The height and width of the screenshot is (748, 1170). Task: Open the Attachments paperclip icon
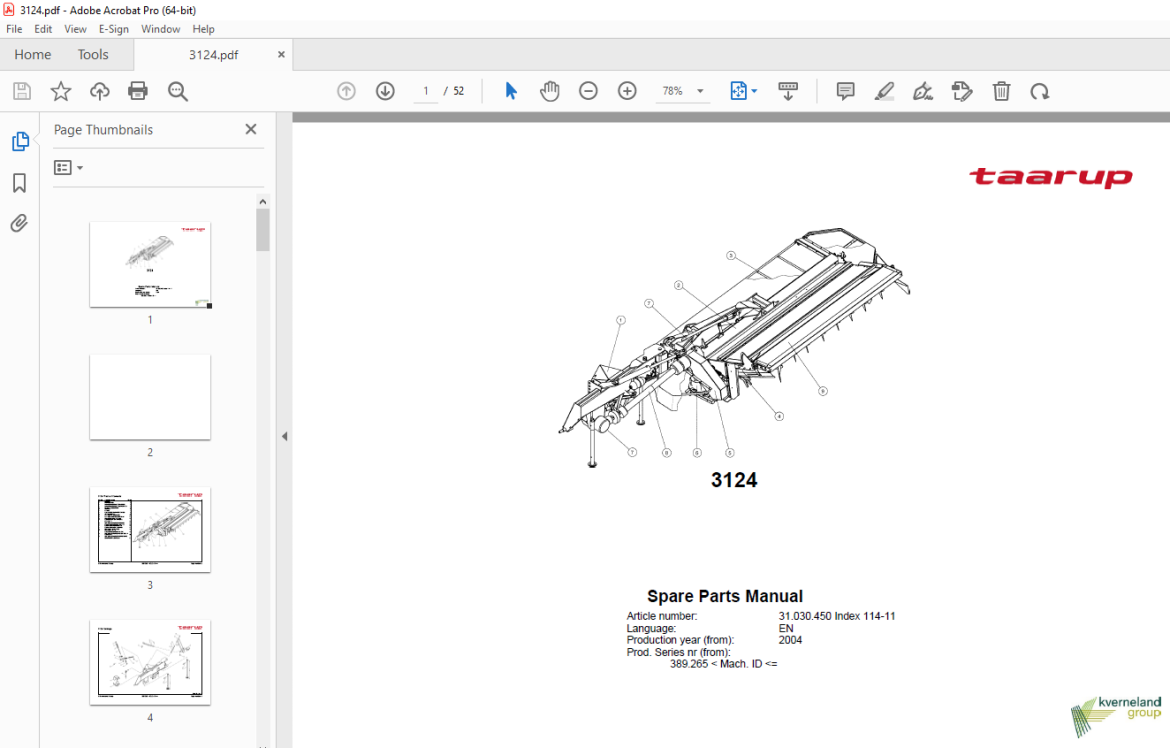[x=19, y=223]
